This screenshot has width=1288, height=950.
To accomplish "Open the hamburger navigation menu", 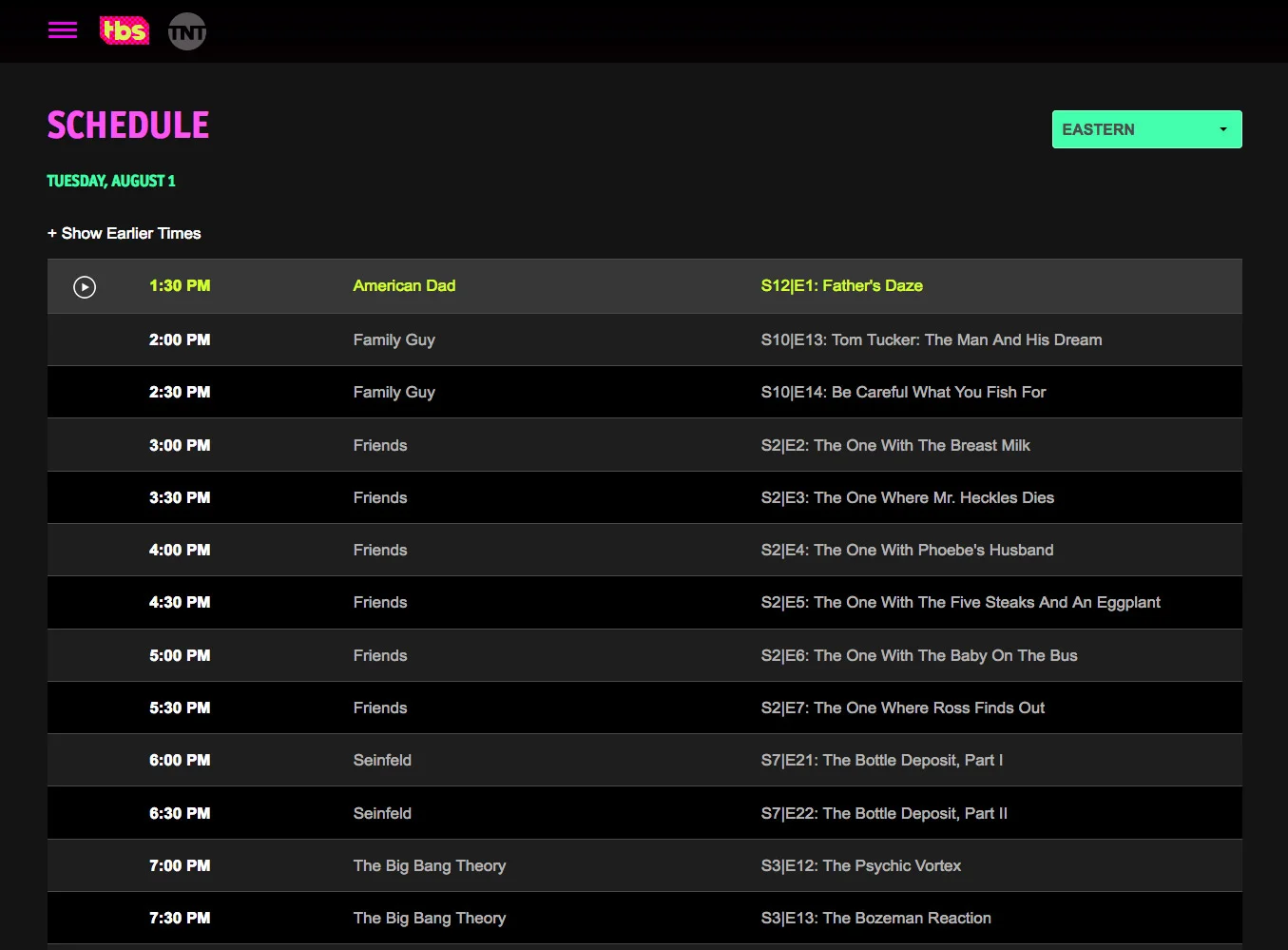I will [x=63, y=30].
